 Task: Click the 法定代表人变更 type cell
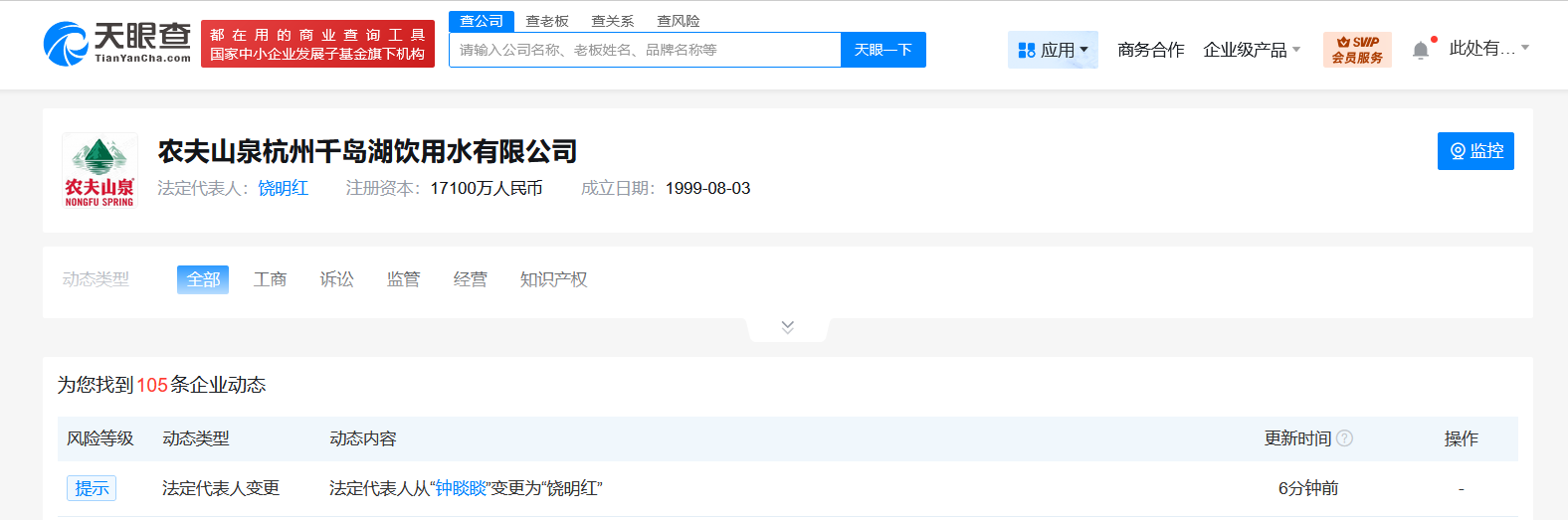click(221, 488)
